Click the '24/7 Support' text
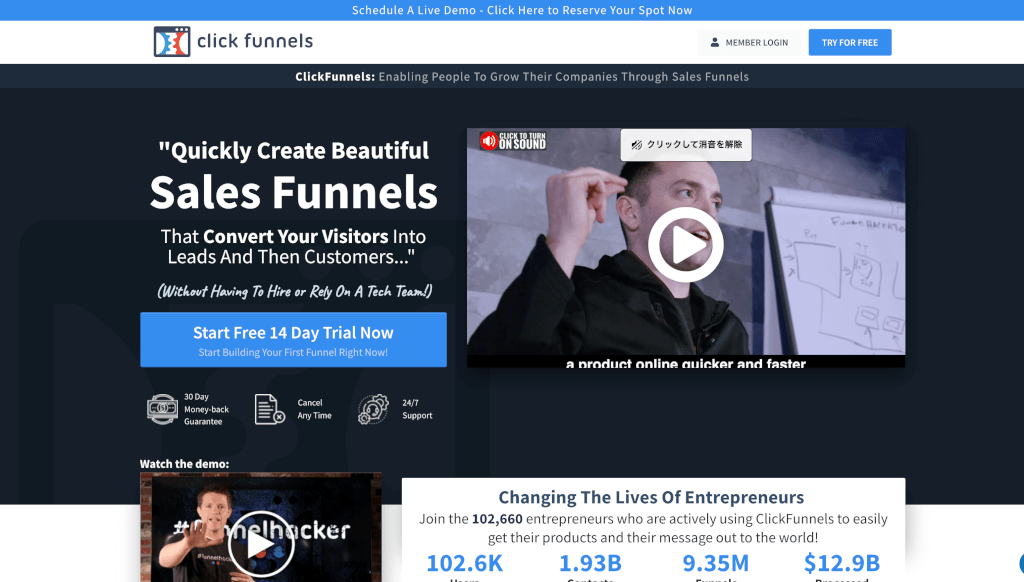Viewport: 1024px width, 582px height. [417, 410]
